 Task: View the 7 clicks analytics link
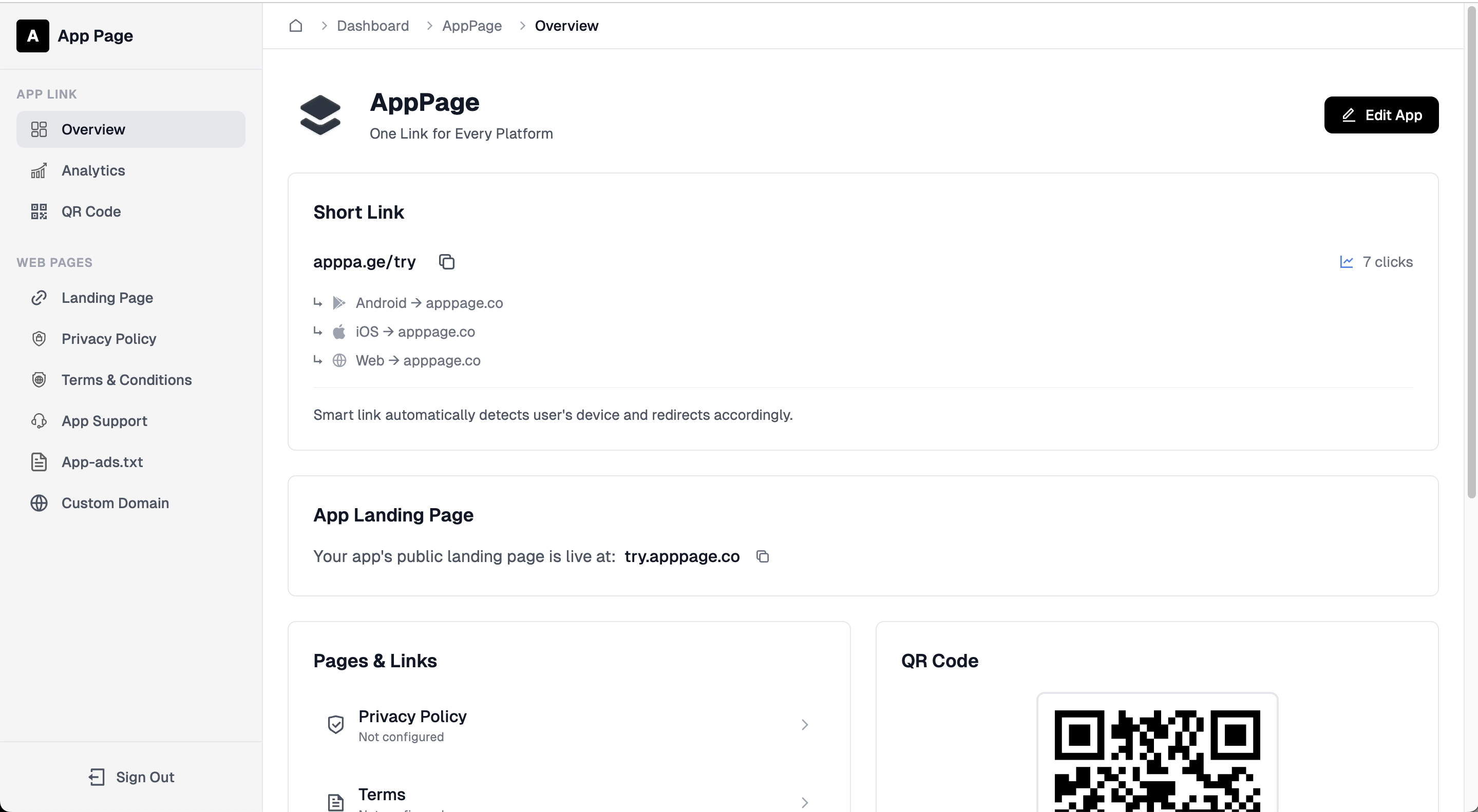click(1376, 262)
